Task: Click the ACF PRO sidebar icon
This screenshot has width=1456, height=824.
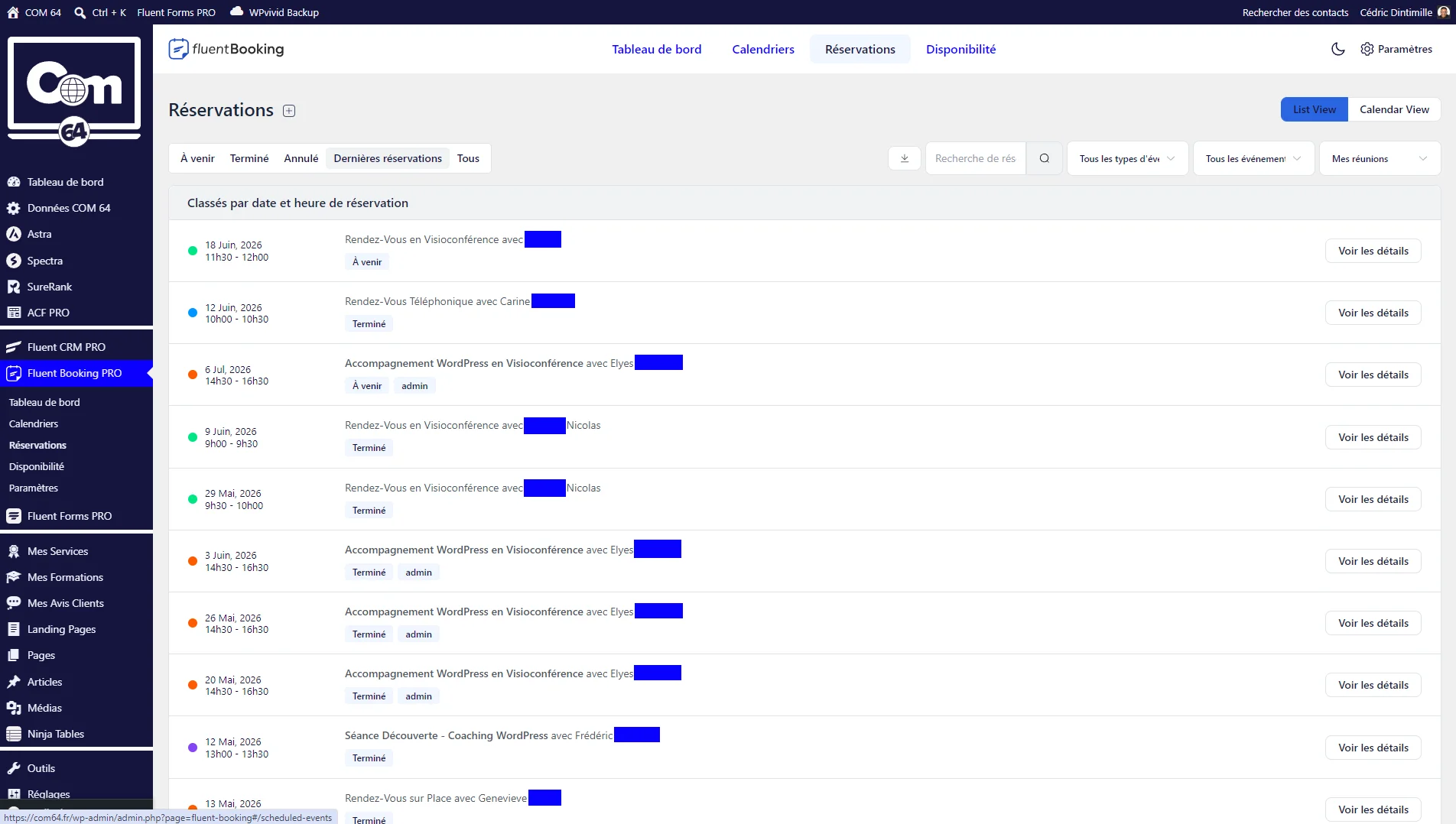Action: click(14, 313)
